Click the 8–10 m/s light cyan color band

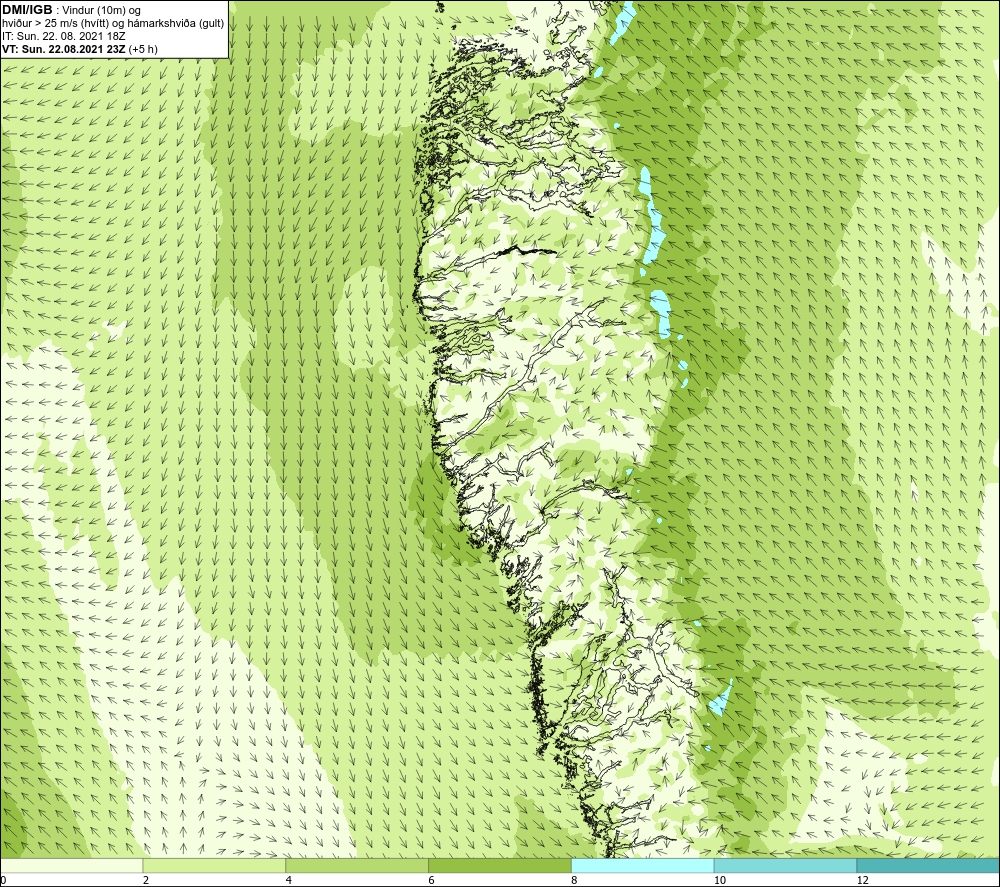pos(643,865)
